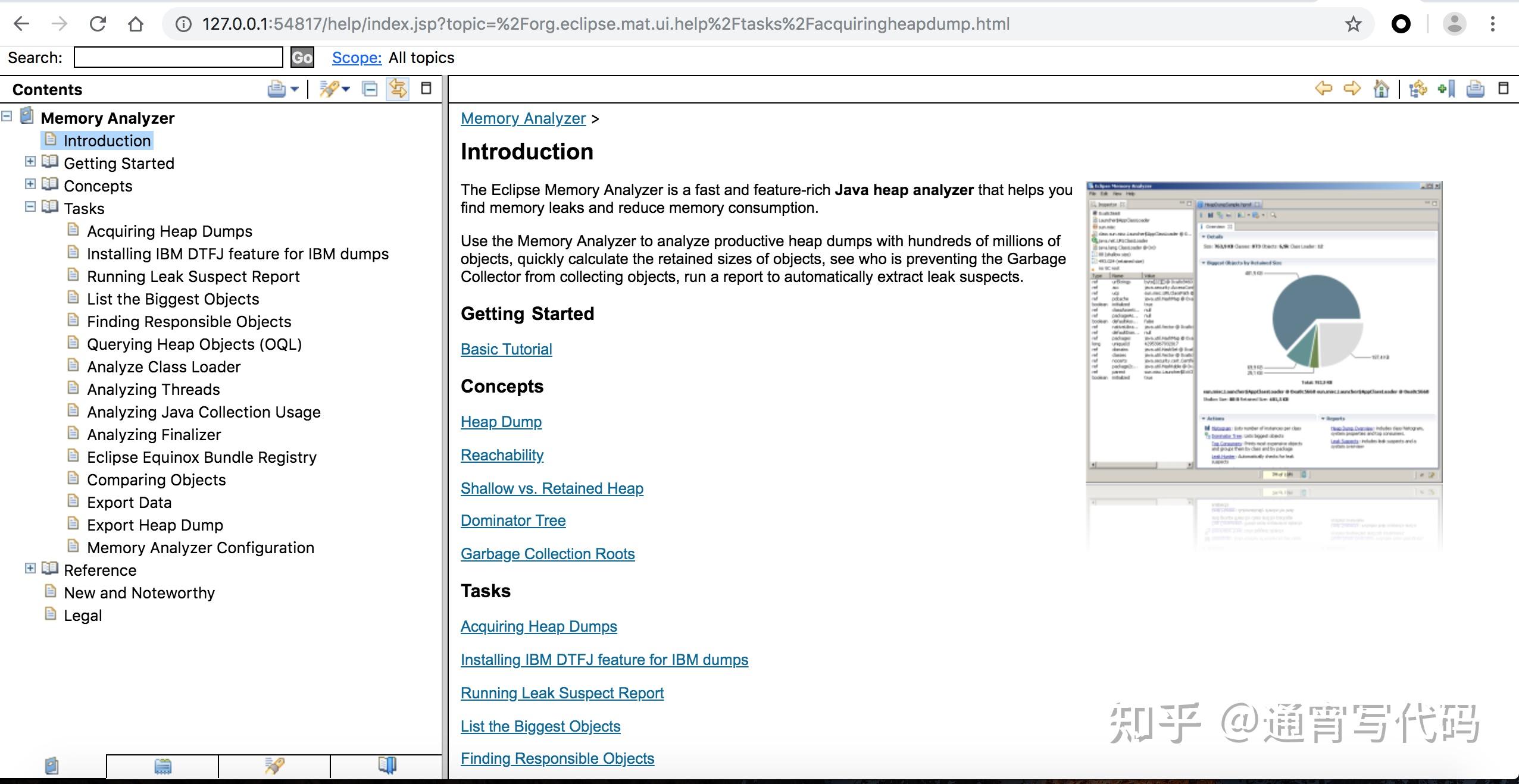Open the Dominator Tree link
The image size is (1519, 784).
[513, 520]
